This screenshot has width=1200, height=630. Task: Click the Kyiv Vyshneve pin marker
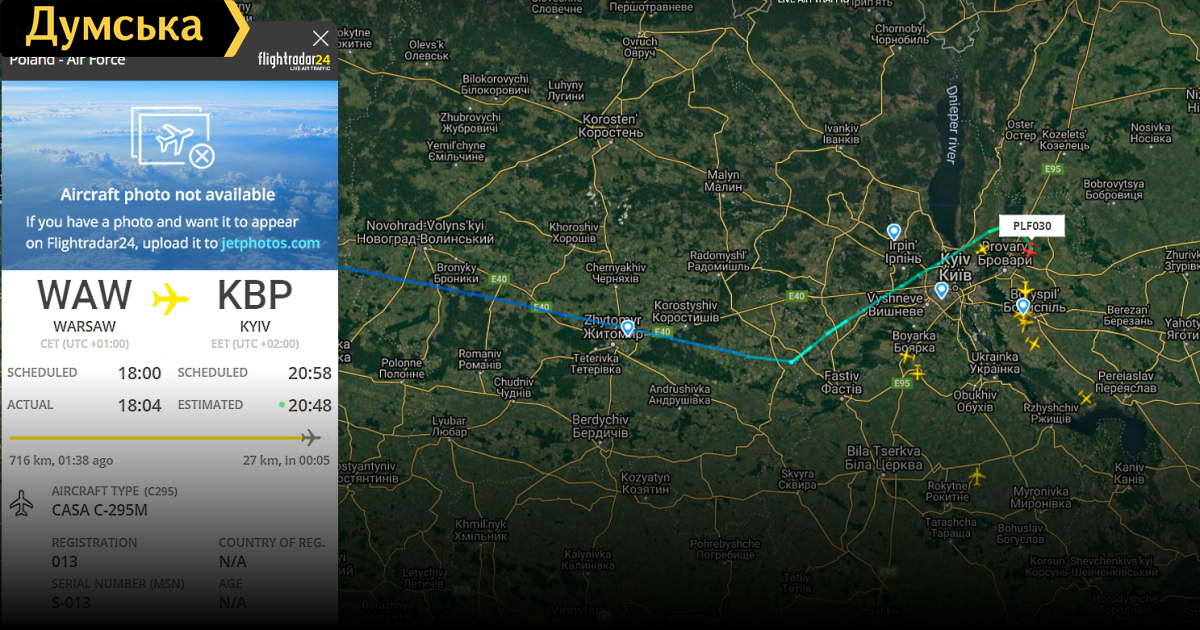(941, 291)
